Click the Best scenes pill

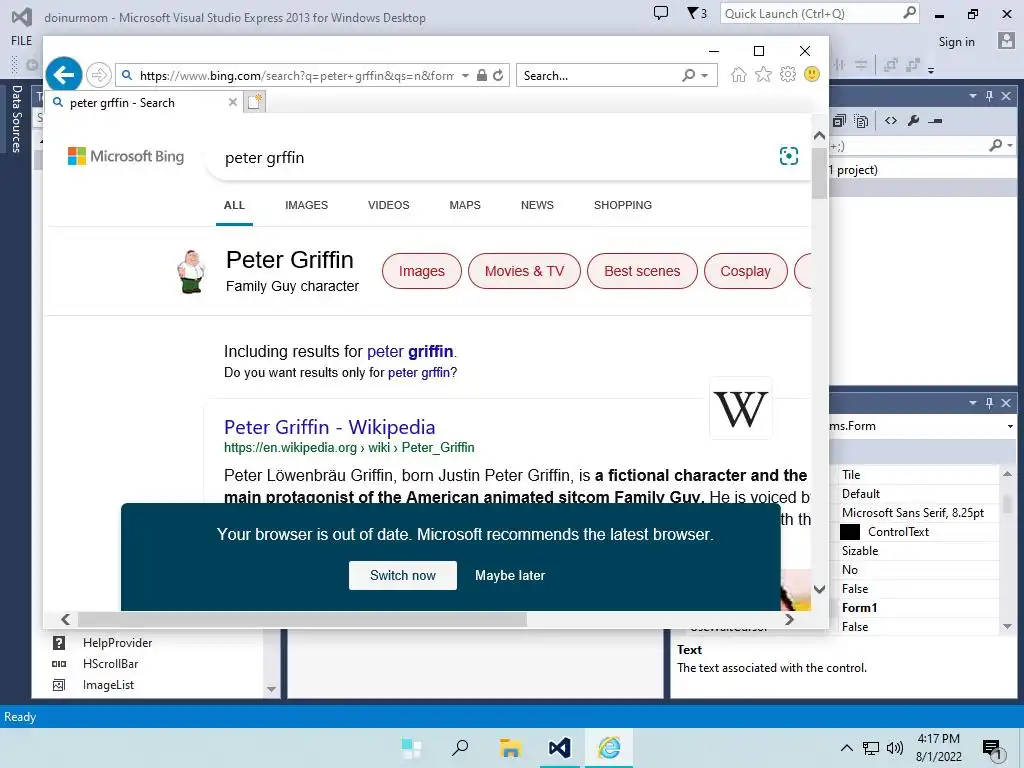[642, 271]
